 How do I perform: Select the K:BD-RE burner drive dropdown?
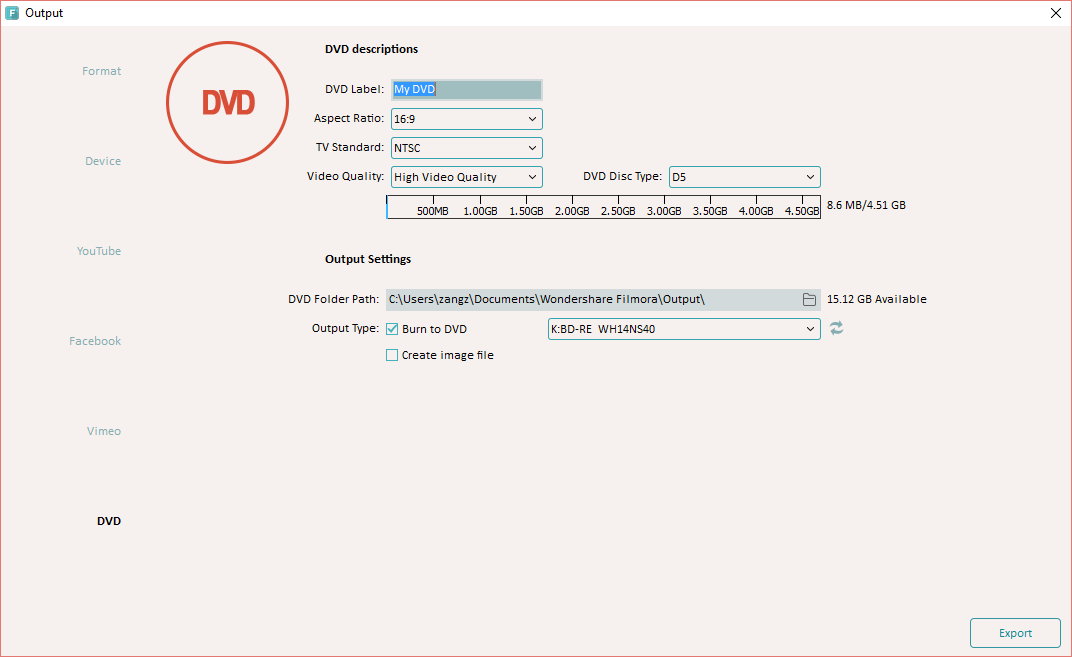pyautogui.click(x=684, y=329)
